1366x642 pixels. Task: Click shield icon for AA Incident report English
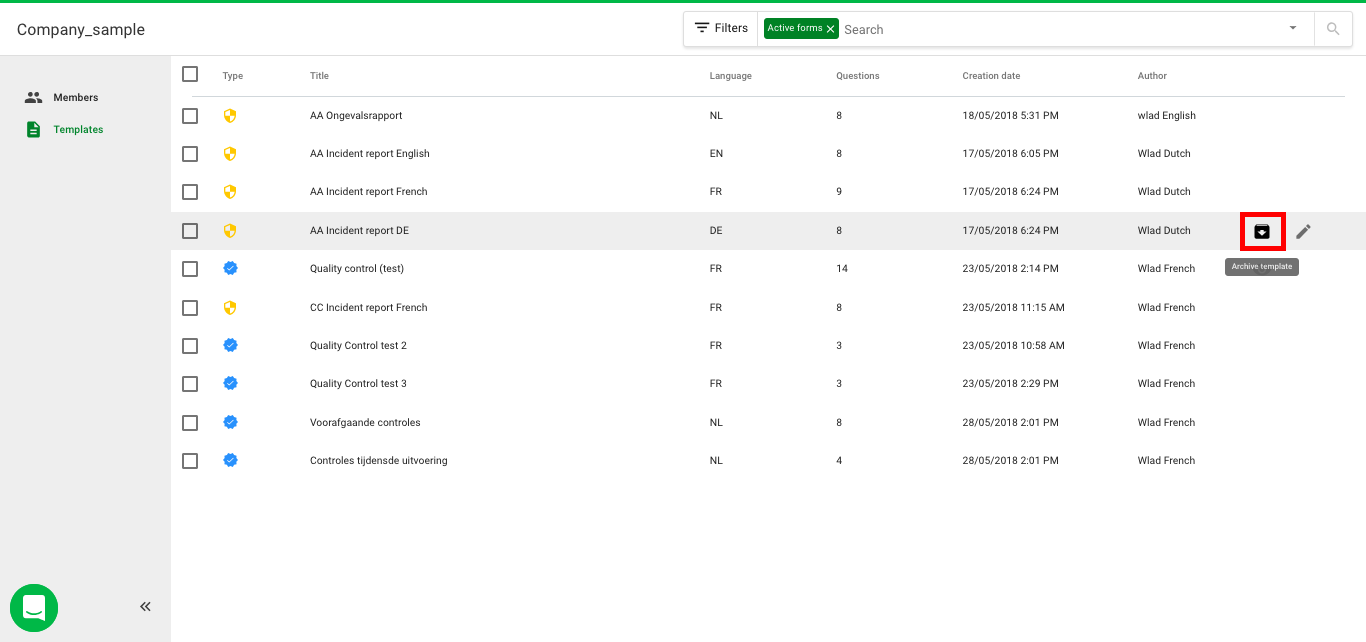[230, 154]
